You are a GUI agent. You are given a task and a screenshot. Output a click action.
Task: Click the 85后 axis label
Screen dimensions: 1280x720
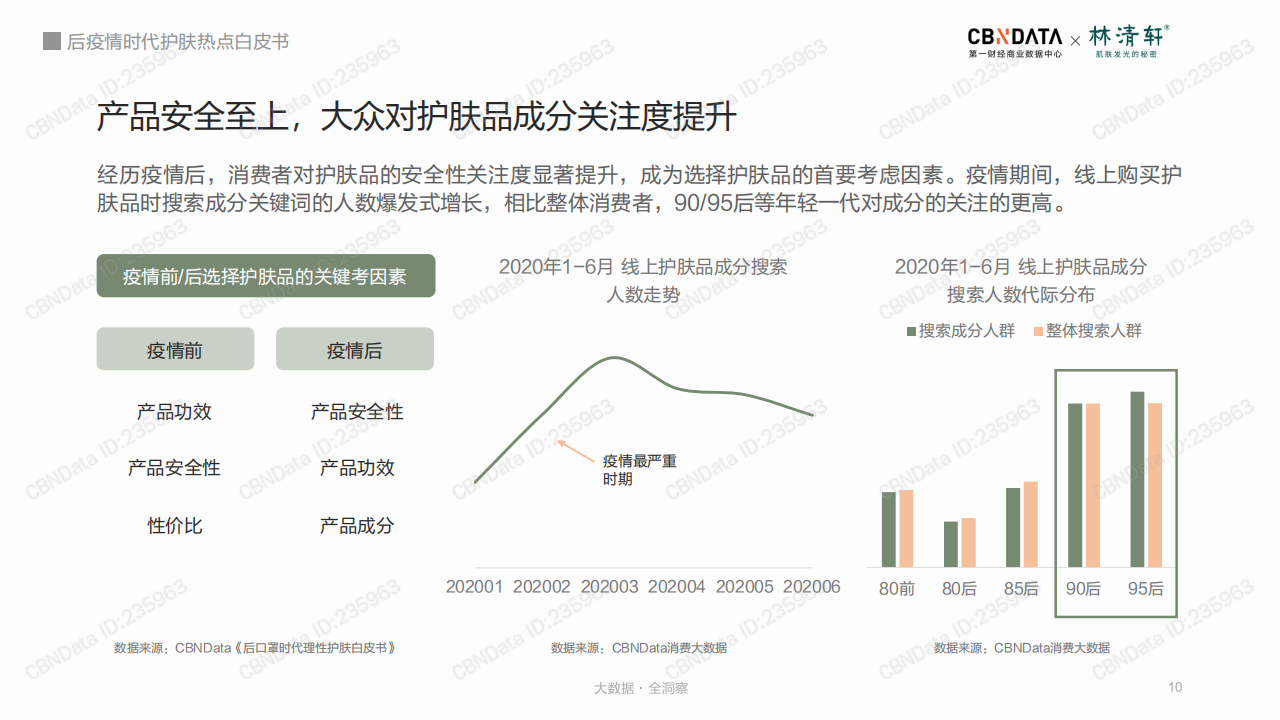[x=1022, y=589]
